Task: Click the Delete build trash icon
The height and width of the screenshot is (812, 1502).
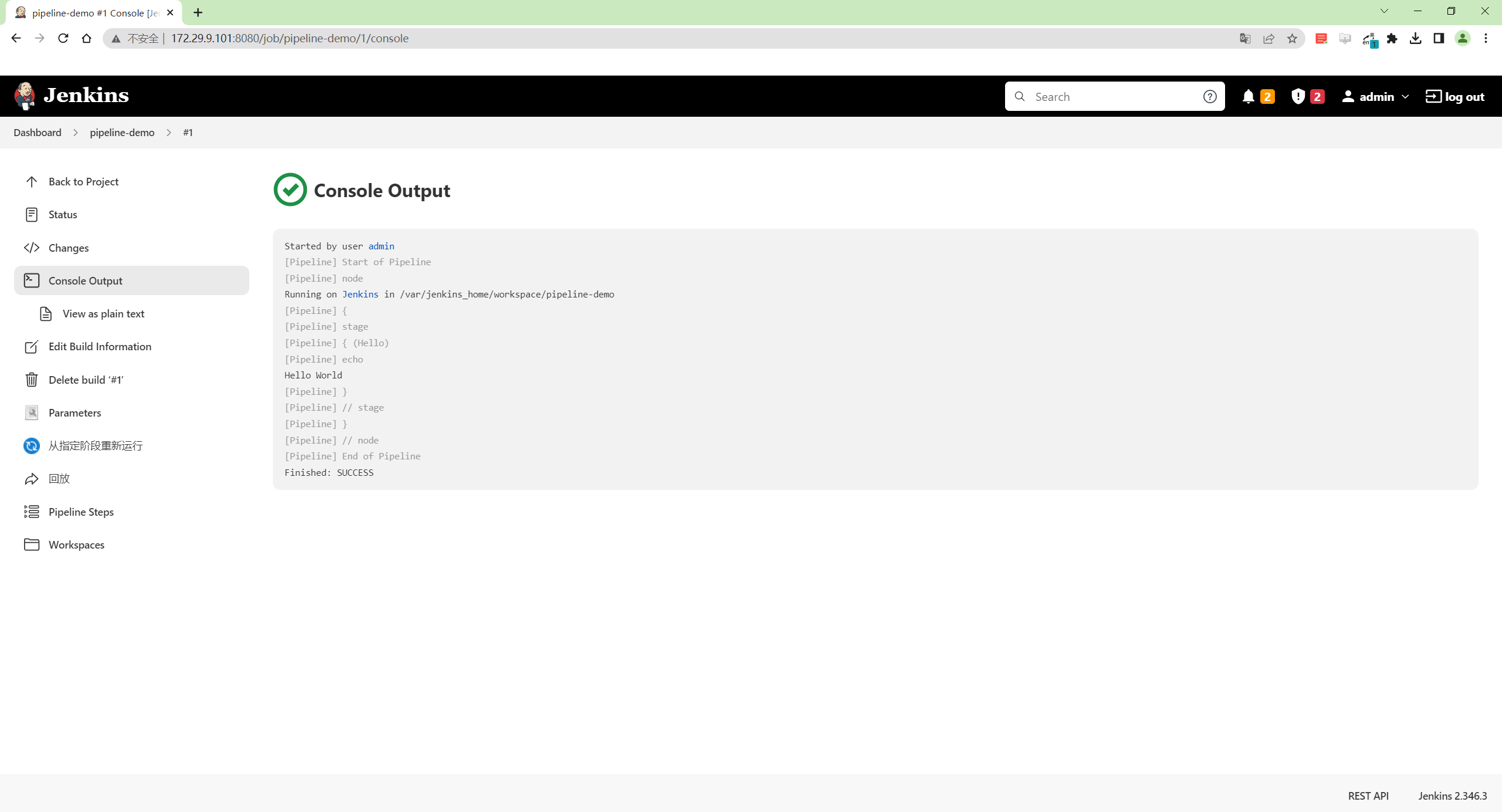Action: (32, 380)
